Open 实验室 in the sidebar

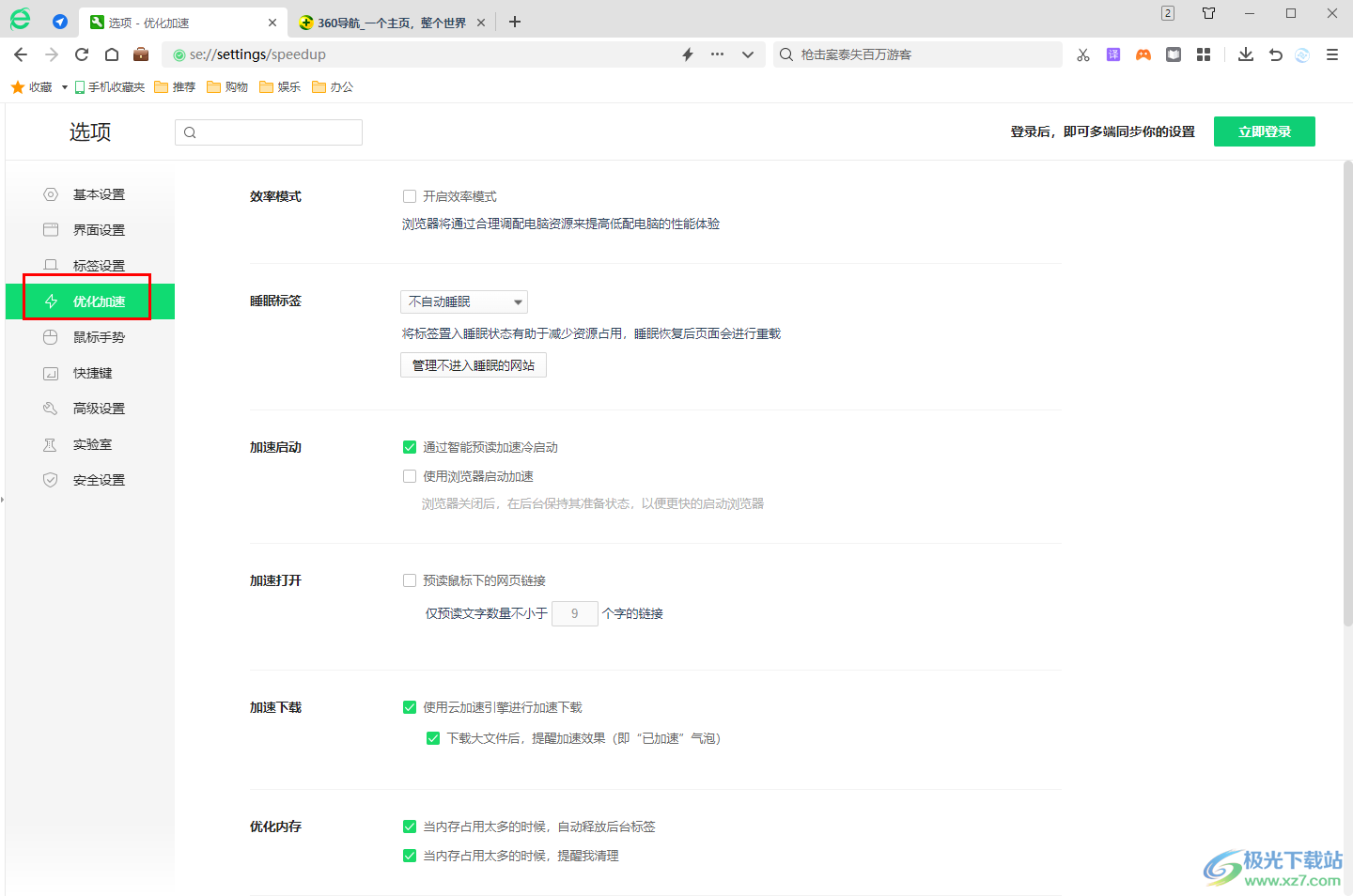(90, 444)
